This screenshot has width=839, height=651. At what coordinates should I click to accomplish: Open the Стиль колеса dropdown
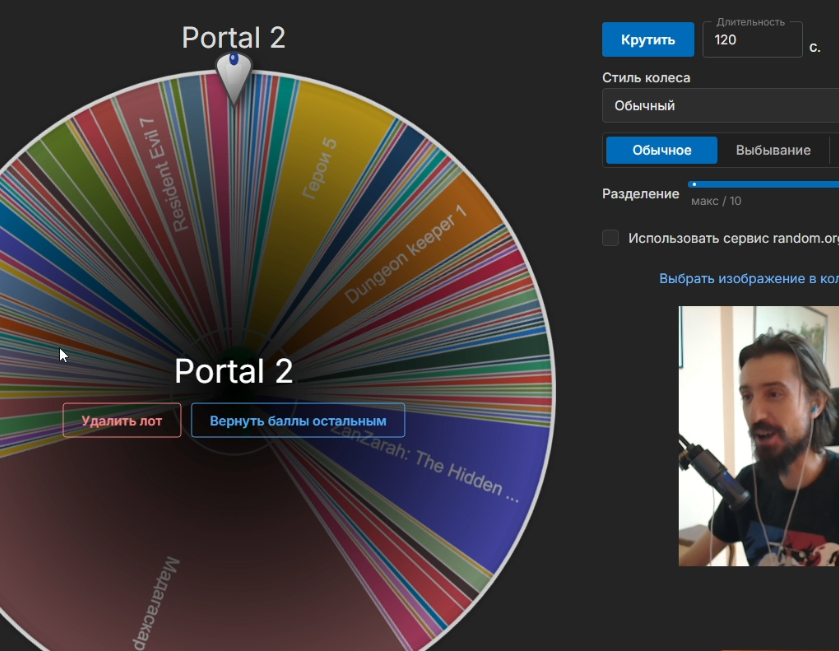(720, 106)
